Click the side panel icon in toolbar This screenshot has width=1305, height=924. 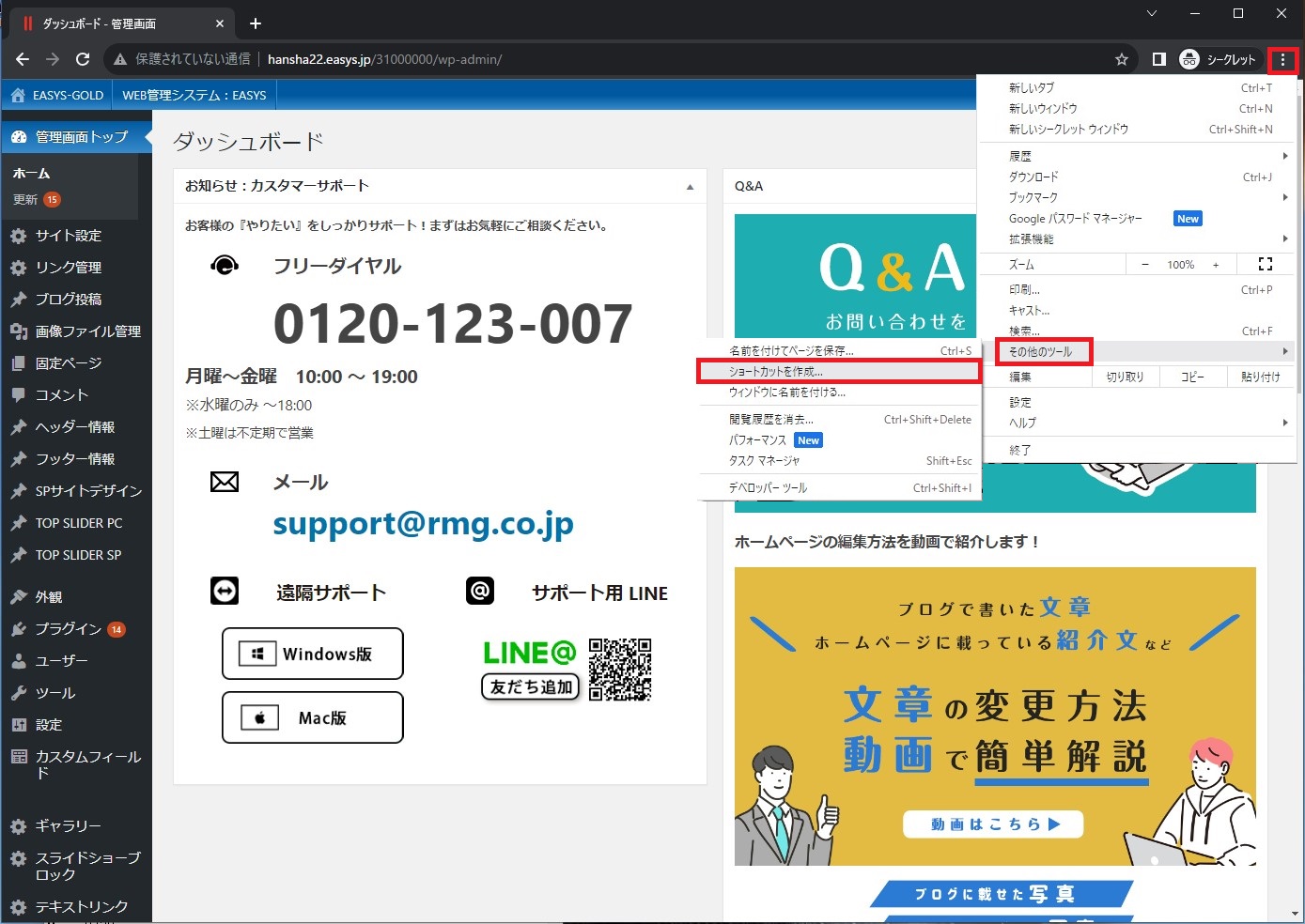coord(1158,59)
